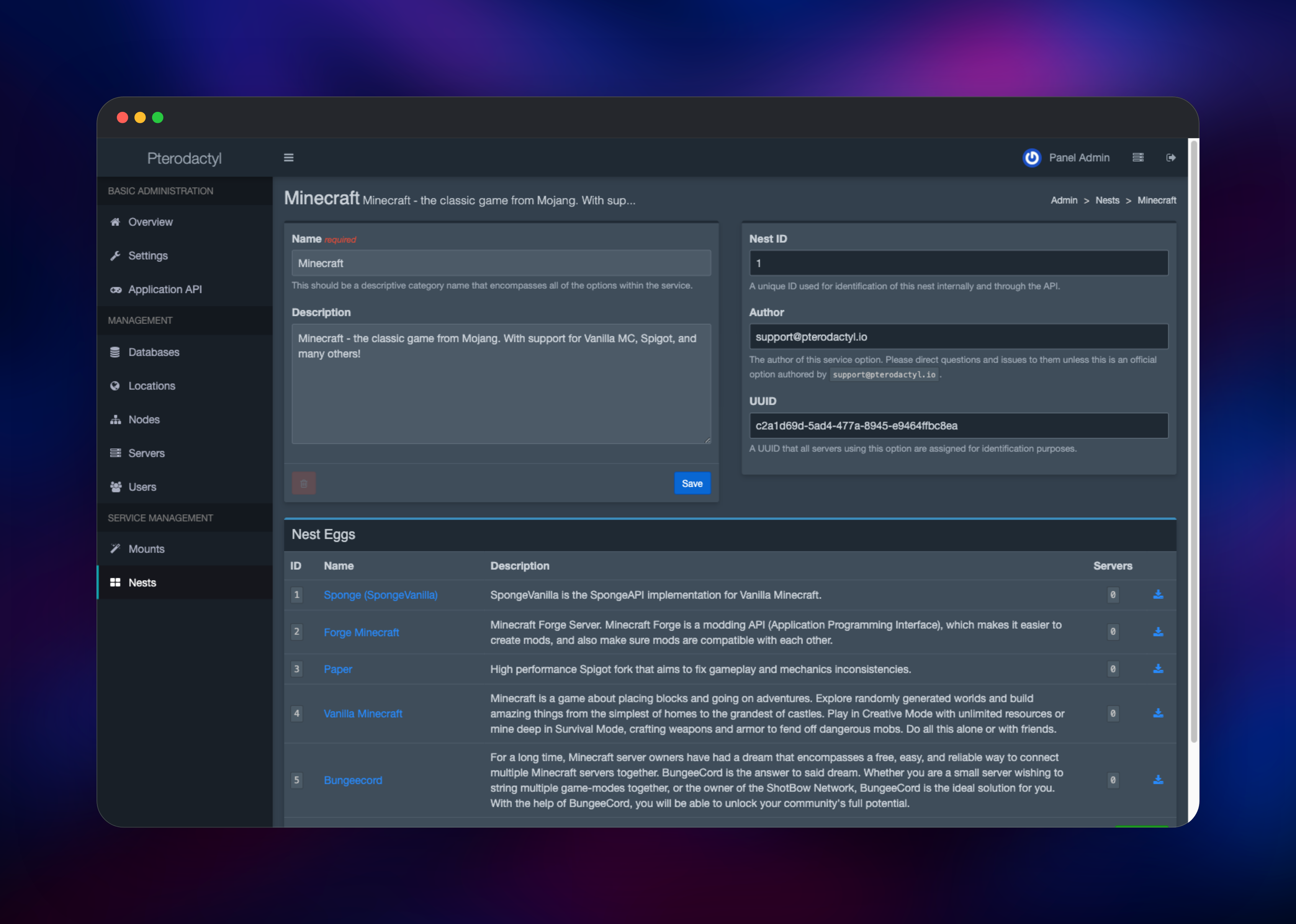Open Application API in the sidebar
The height and width of the screenshot is (924, 1296).
pos(185,289)
